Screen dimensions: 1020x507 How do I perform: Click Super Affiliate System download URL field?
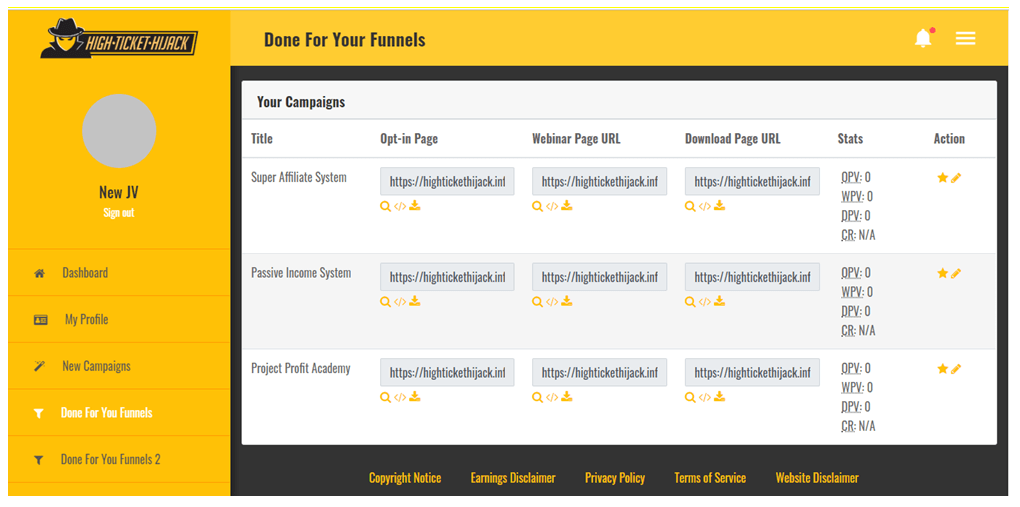(752, 182)
